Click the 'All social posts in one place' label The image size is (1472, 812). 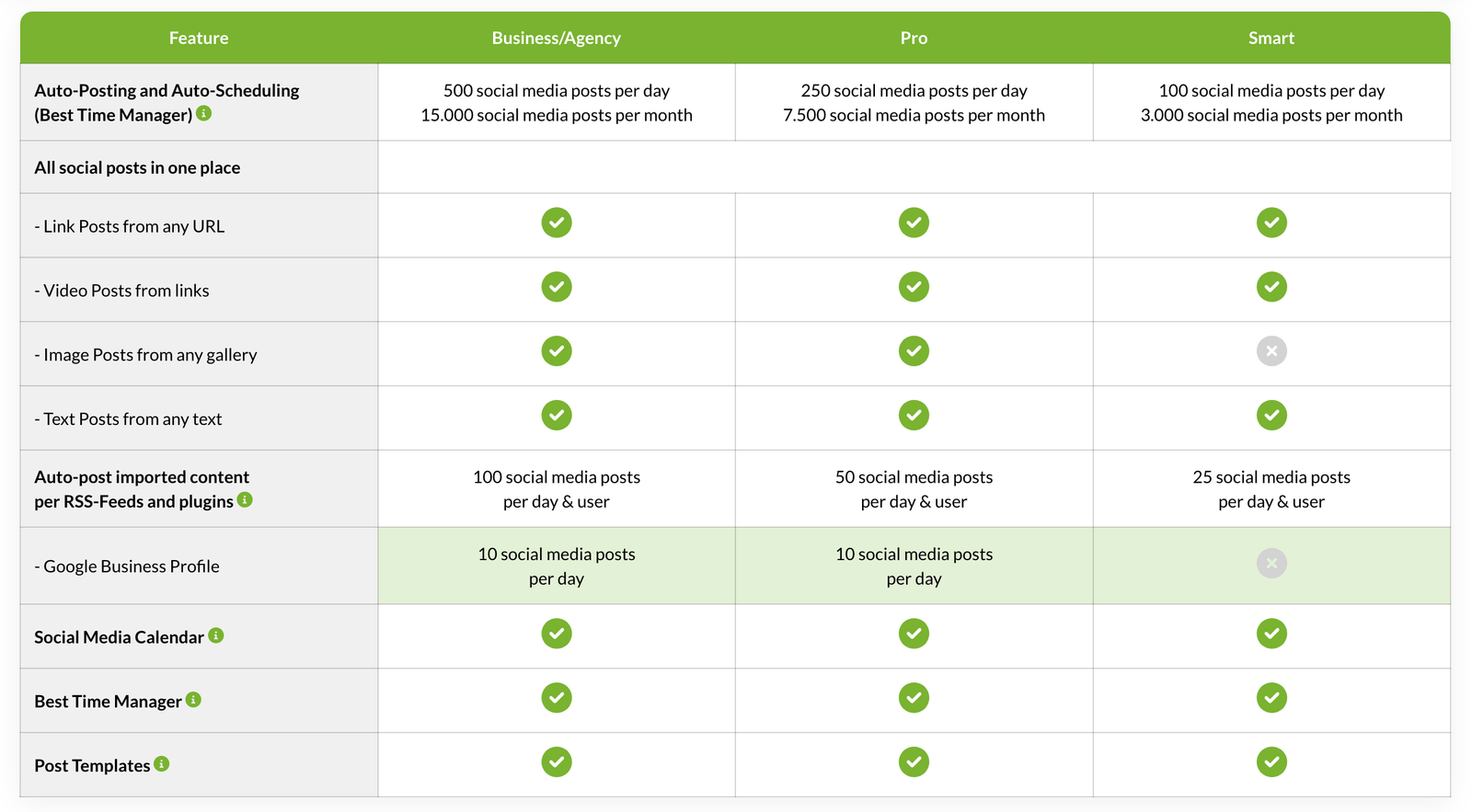coord(137,167)
